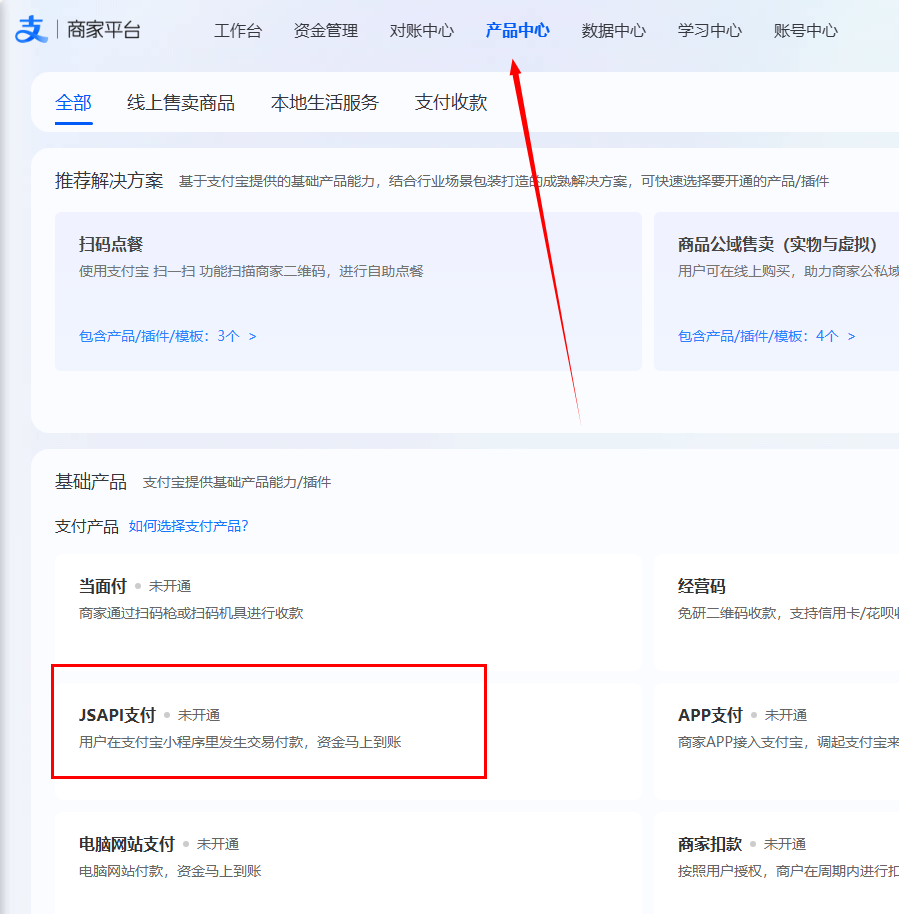Open the 资金管理 menu
Viewport: 899px width, 914px height.
(x=325, y=30)
